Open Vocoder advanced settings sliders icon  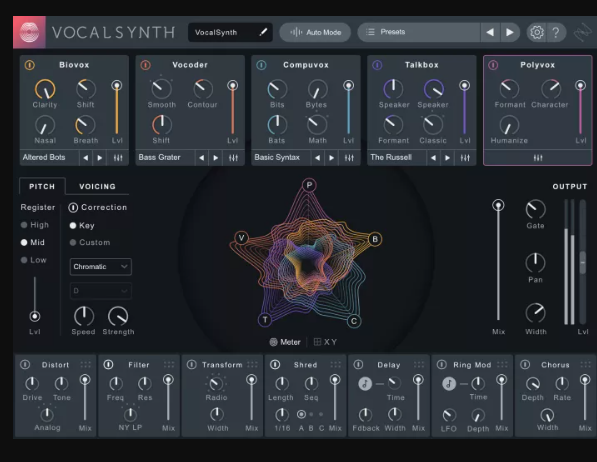click(233, 158)
